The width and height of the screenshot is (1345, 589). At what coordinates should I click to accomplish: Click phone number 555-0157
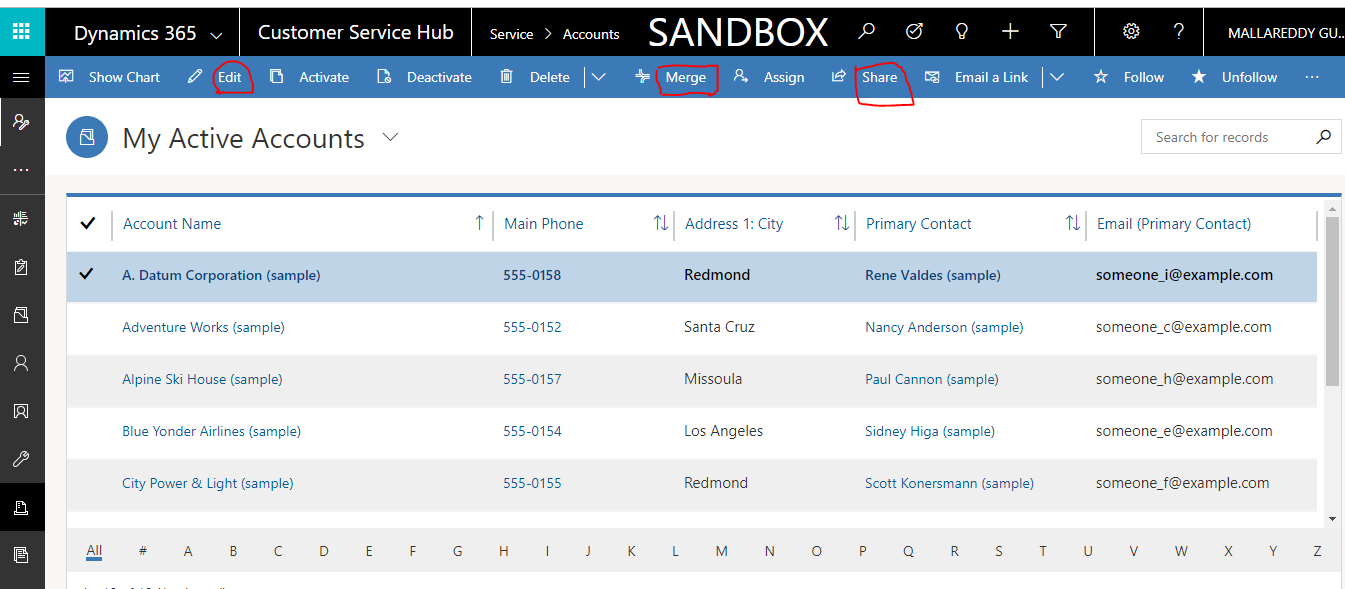pyautogui.click(x=532, y=379)
